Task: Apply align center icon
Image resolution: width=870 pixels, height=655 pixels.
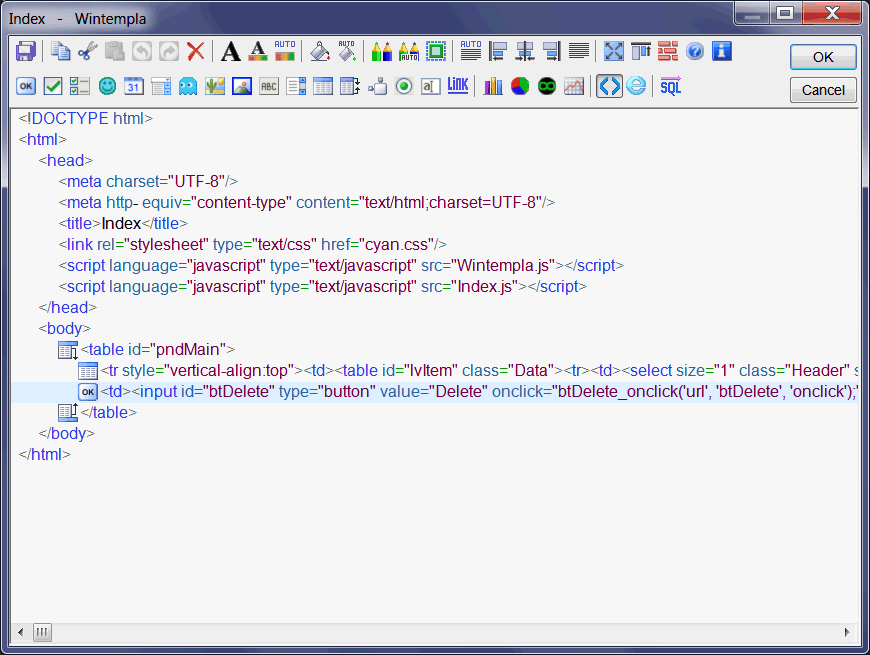Action: coord(525,52)
